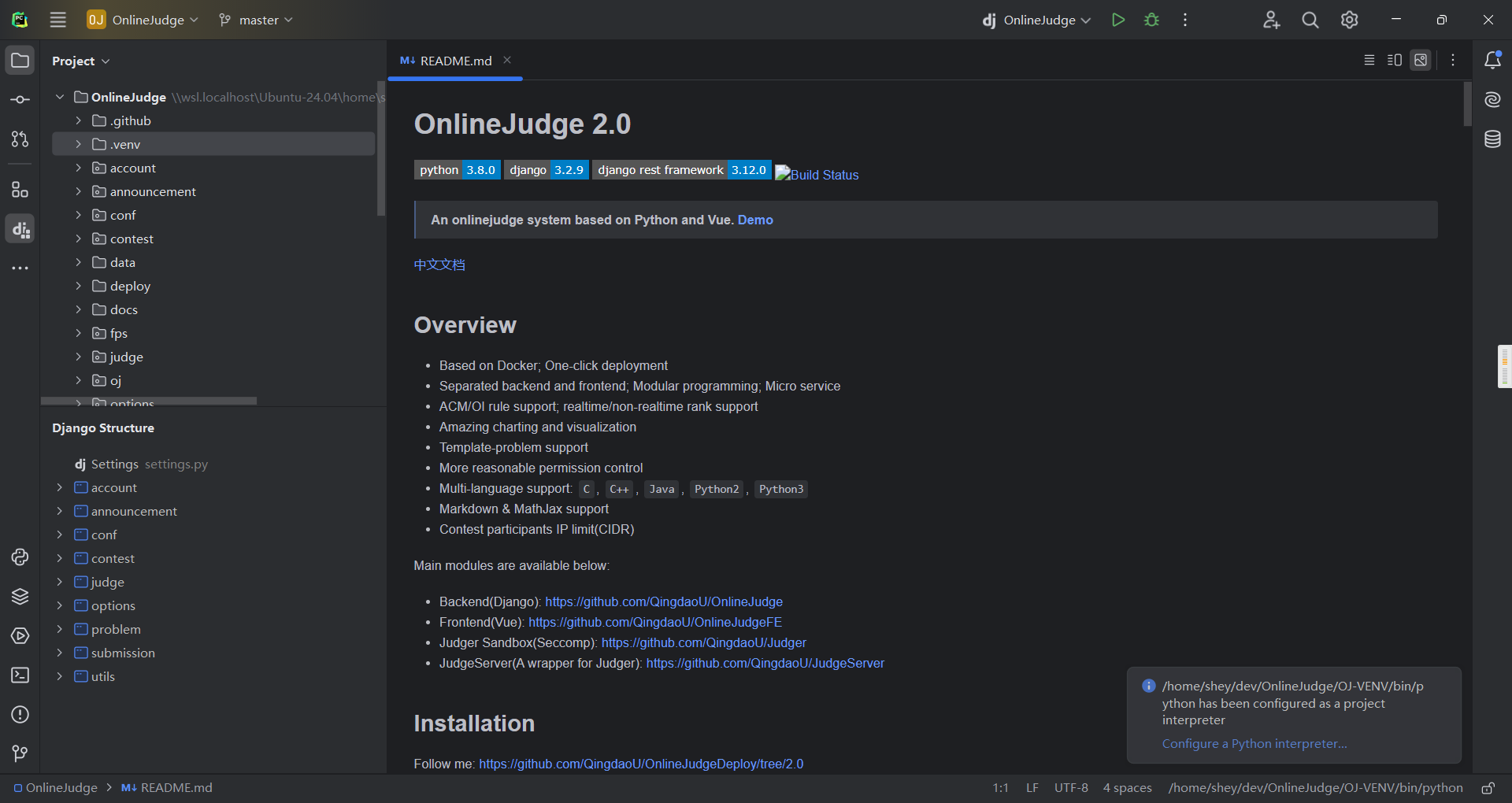1512x803 pixels.
Task: Click the 4 spaces indent setting
Action: pyautogui.click(x=1127, y=788)
